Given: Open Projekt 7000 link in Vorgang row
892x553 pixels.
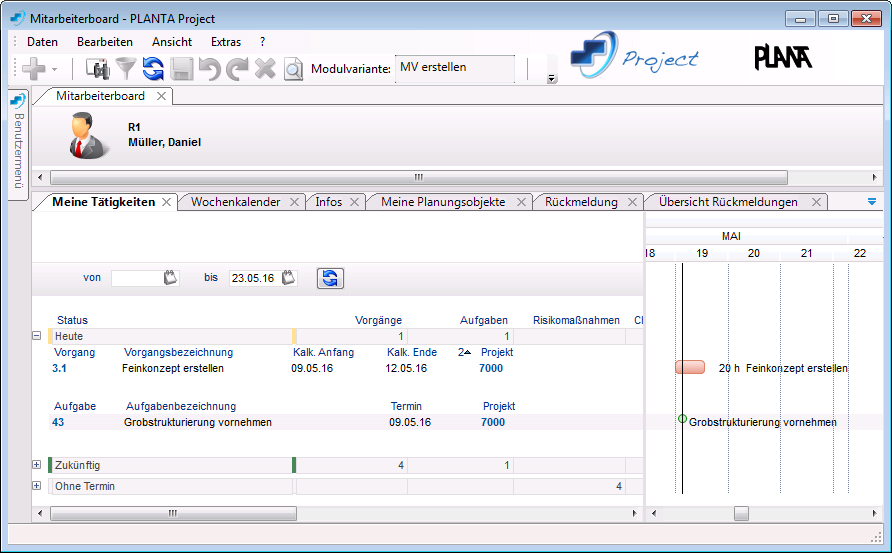Looking at the screenshot, I should pos(491,368).
